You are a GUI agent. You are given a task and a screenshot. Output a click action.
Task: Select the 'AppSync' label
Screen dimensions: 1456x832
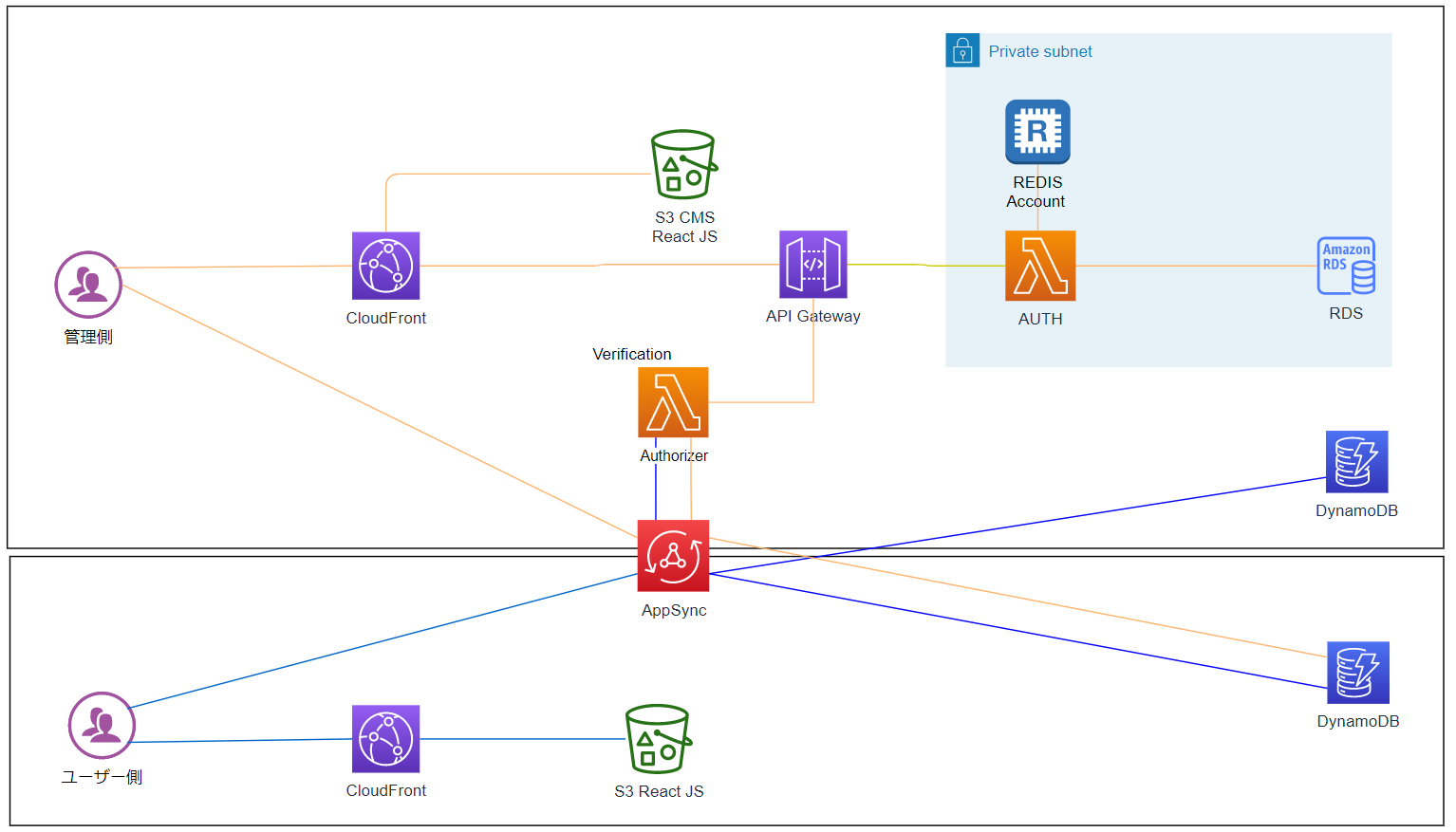pyautogui.click(x=674, y=611)
